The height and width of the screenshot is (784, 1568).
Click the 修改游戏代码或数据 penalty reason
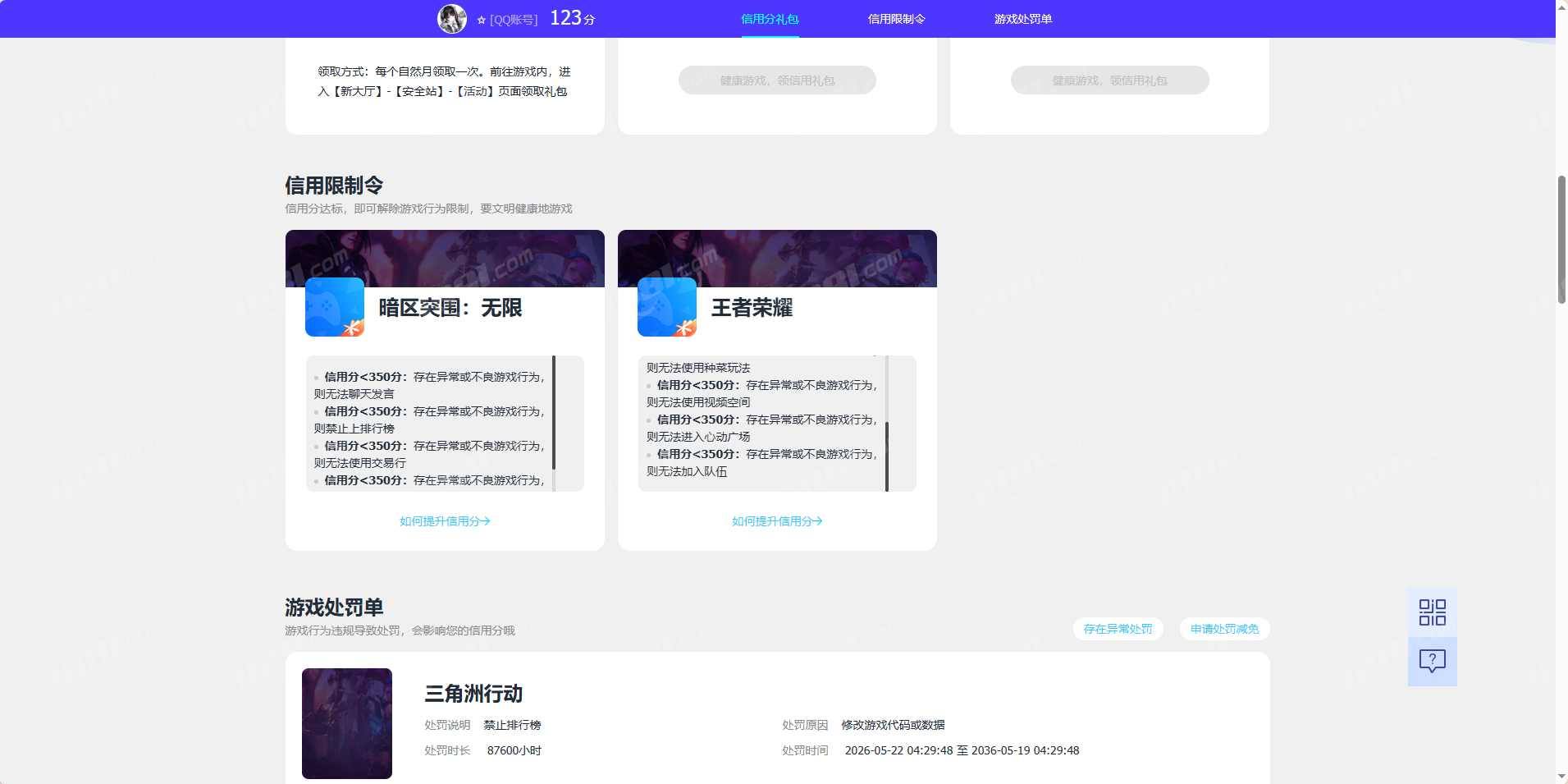click(893, 725)
